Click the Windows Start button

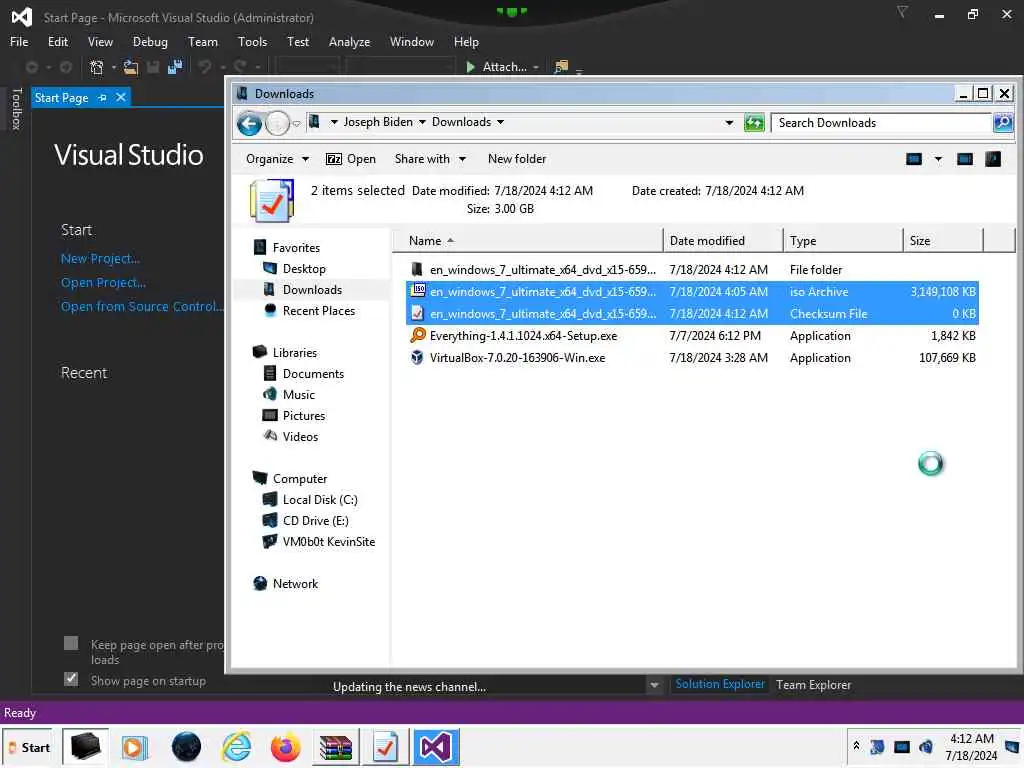[28, 747]
